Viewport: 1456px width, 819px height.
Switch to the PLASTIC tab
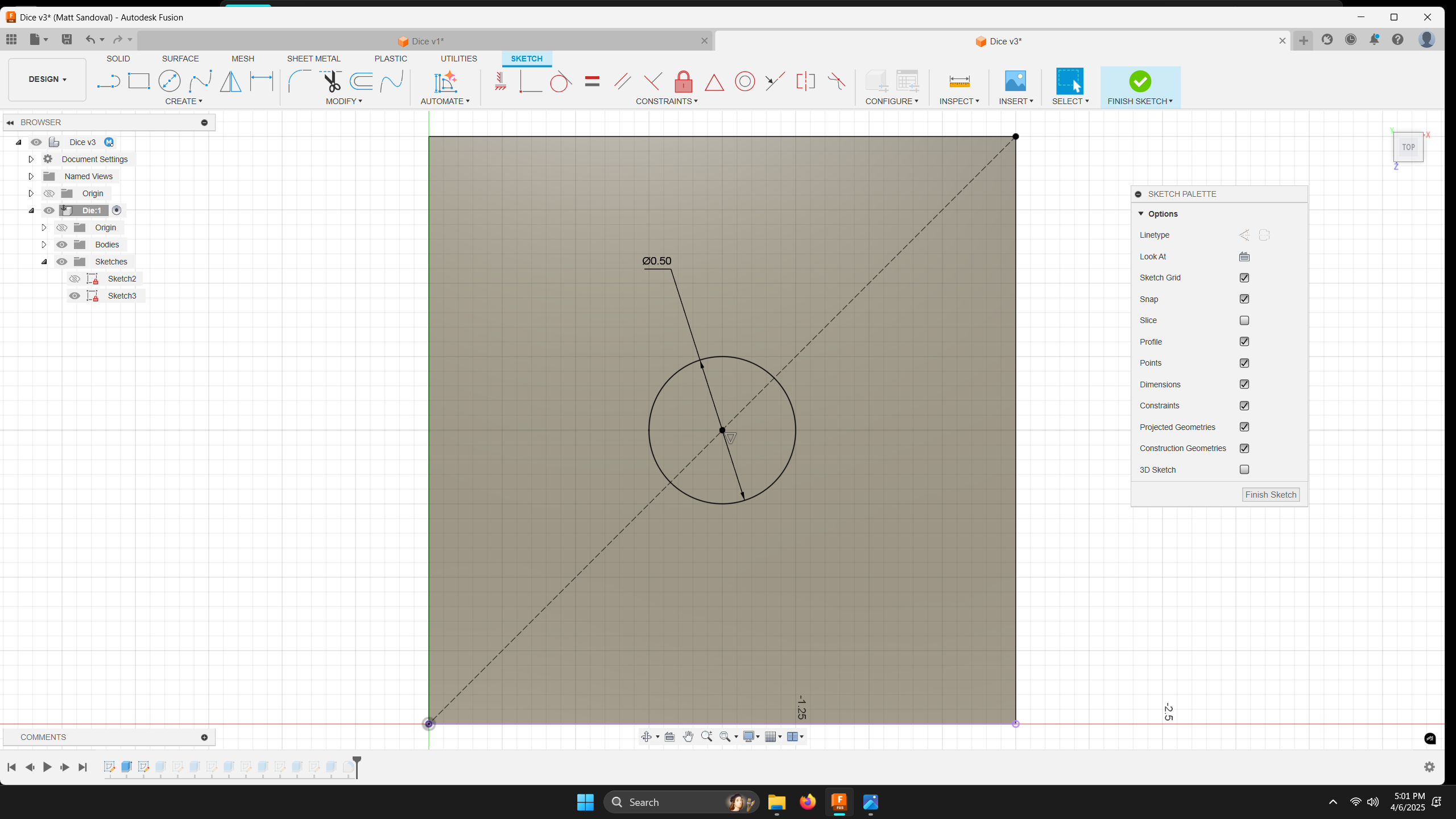pos(391,59)
